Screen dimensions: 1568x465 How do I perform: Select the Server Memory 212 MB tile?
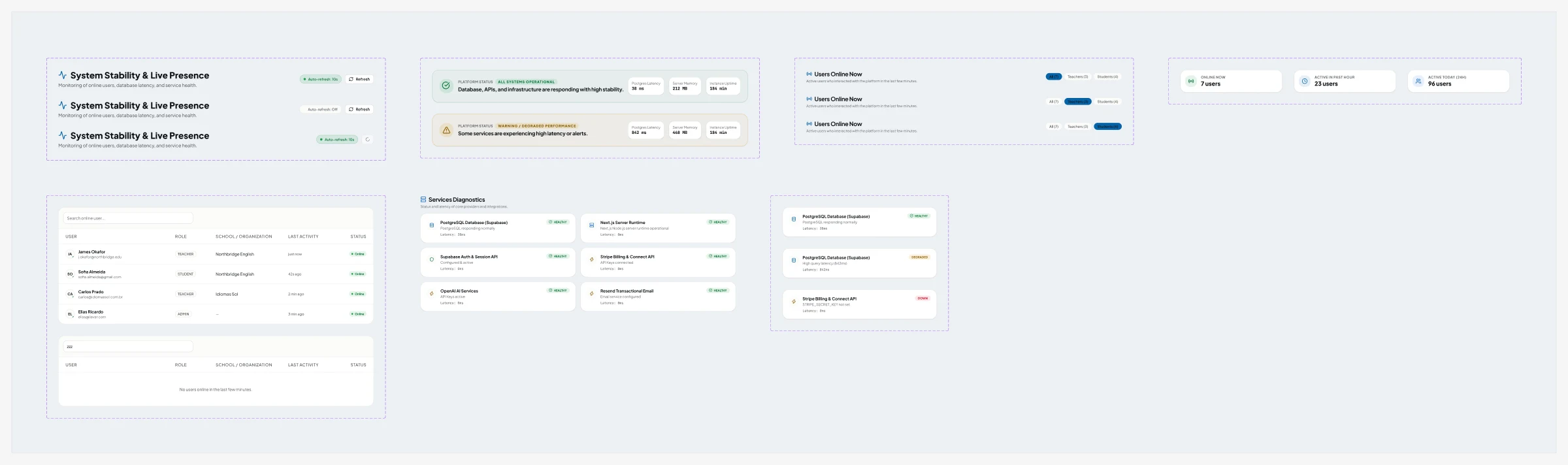[685, 86]
